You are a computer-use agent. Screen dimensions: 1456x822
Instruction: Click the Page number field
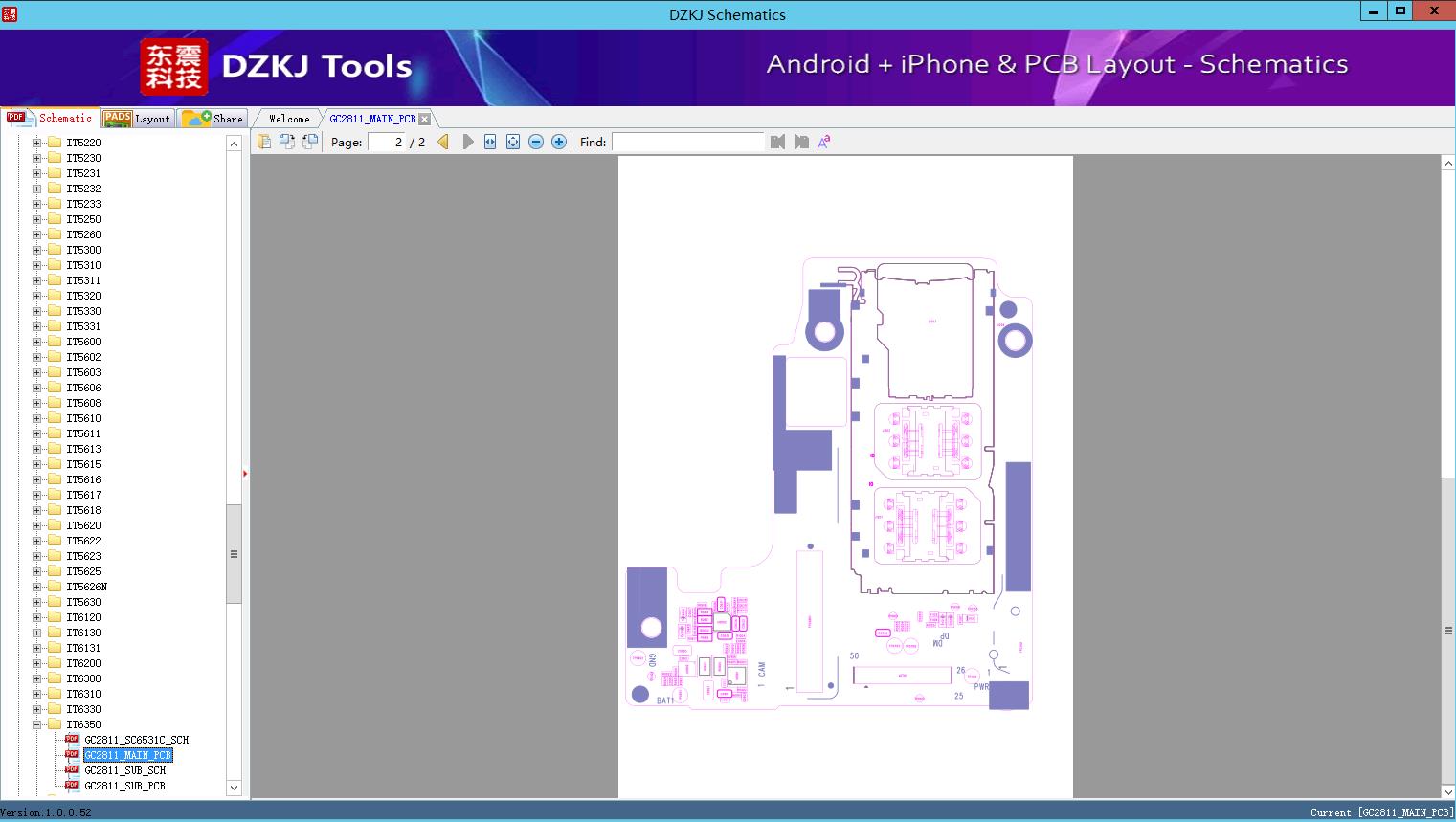tap(387, 142)
